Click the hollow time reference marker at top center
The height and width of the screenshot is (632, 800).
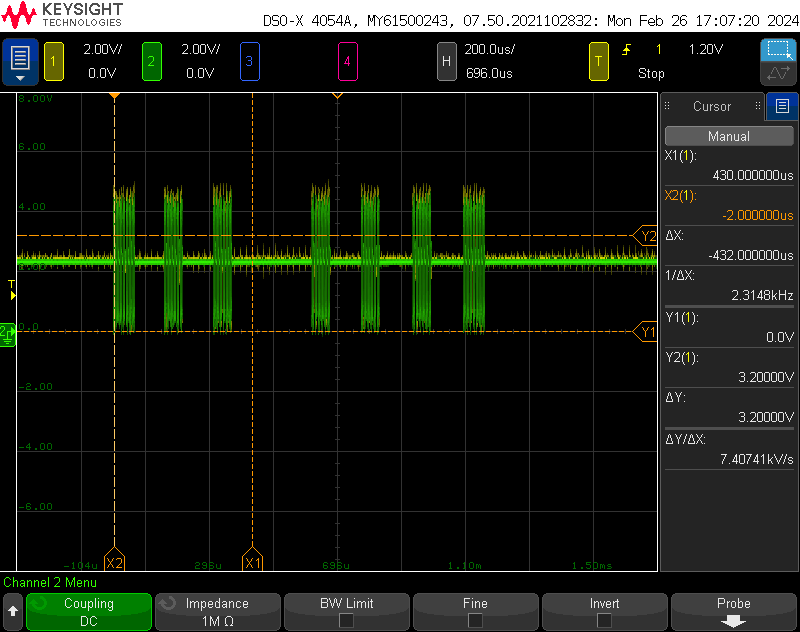click(x=337, y=95)
